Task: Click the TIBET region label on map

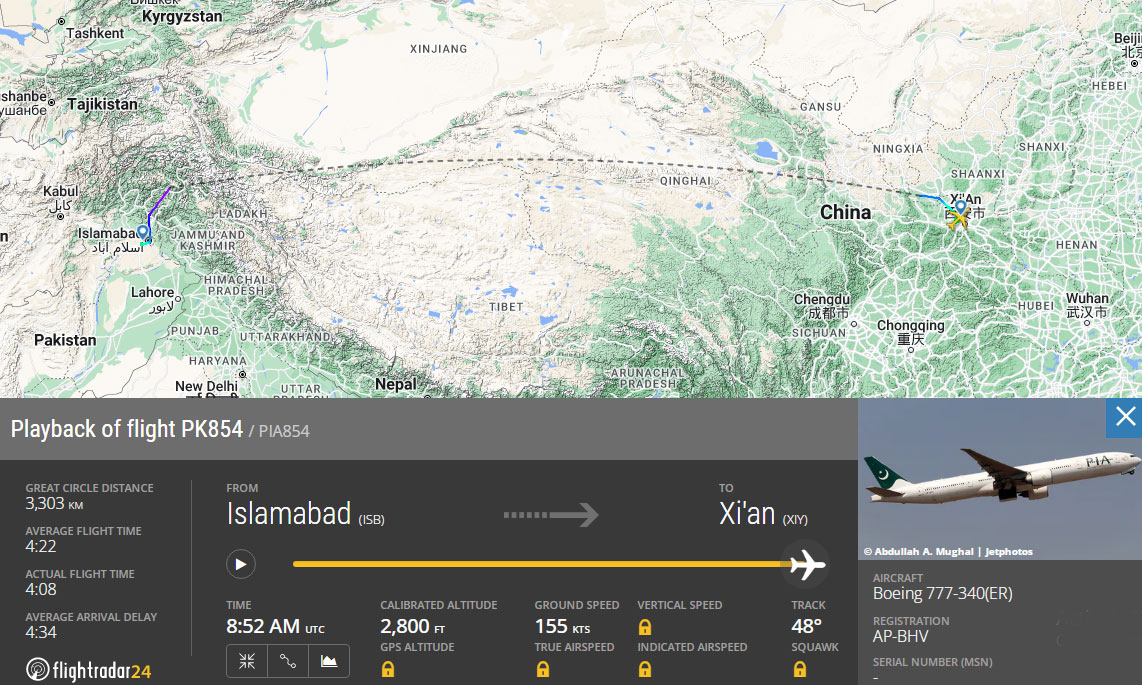Action: click(x=506, y=307)
